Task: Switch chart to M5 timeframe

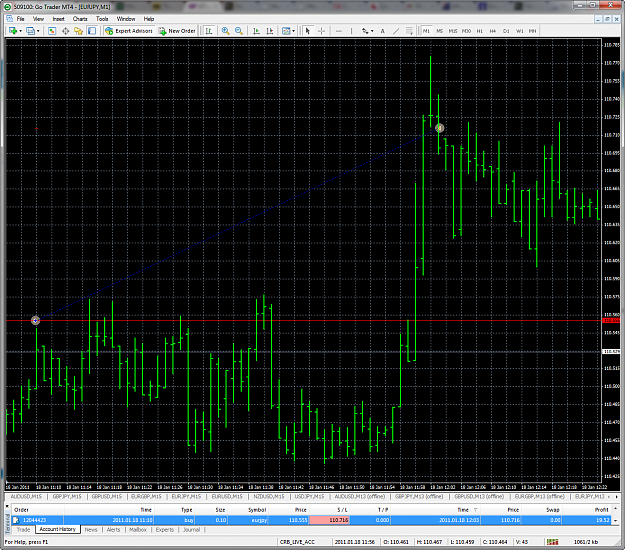Action: coord(440,31)
